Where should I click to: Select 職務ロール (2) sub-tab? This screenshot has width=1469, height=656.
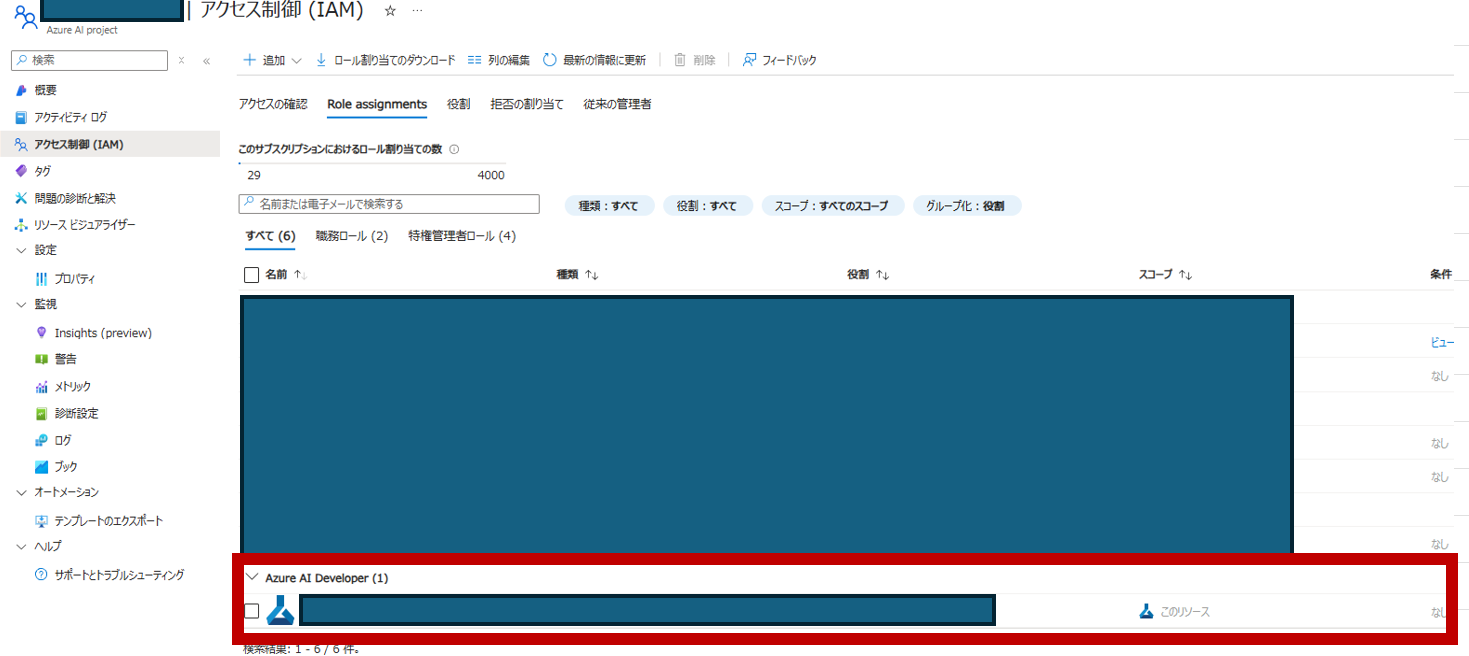352,236
